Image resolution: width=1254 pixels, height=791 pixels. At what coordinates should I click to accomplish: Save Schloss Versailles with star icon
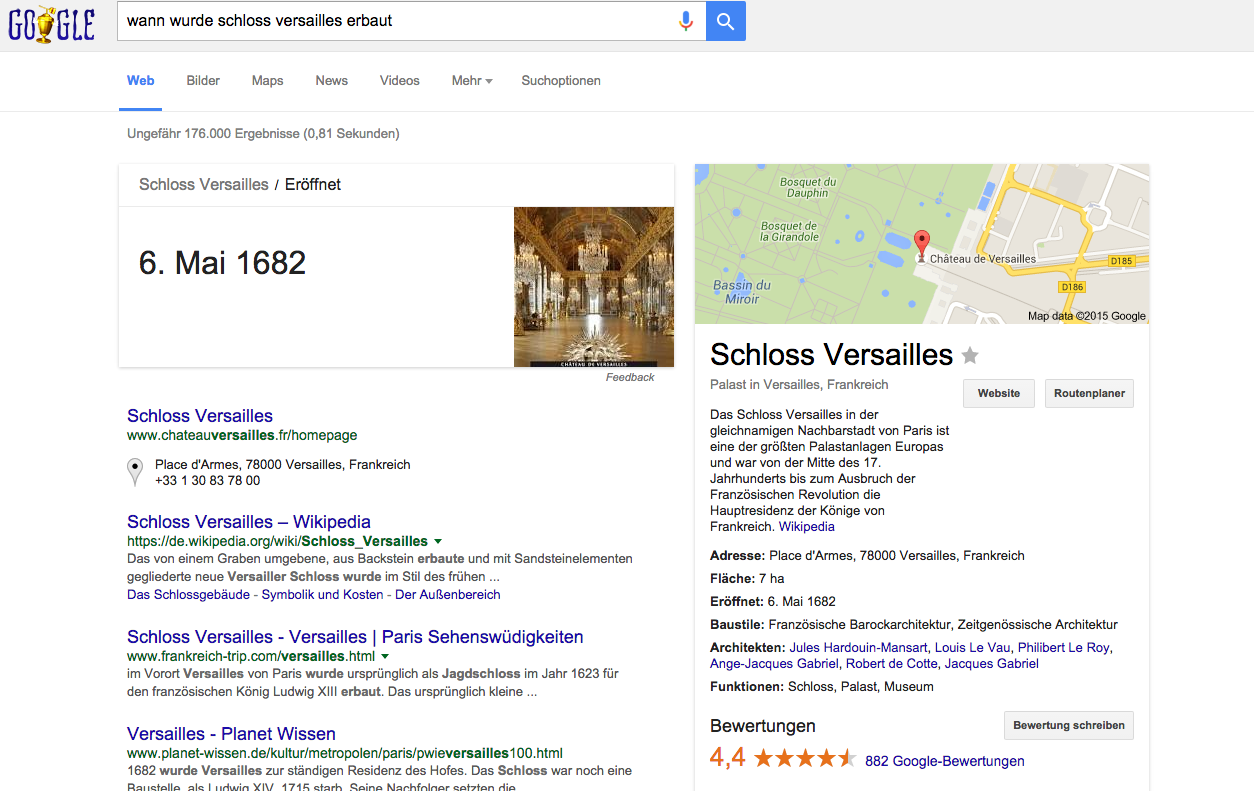(970, 355)
